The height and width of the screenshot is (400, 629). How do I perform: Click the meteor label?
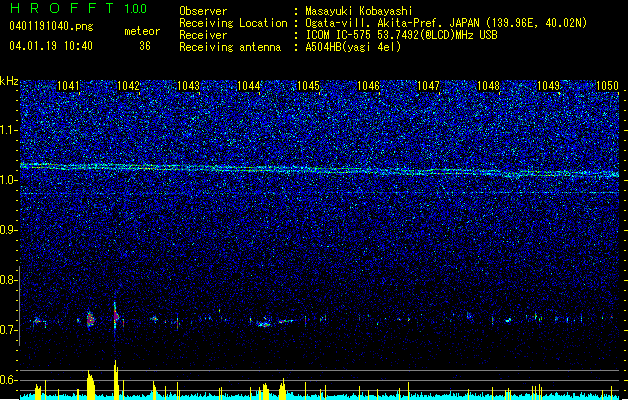(x=142, y=31)
